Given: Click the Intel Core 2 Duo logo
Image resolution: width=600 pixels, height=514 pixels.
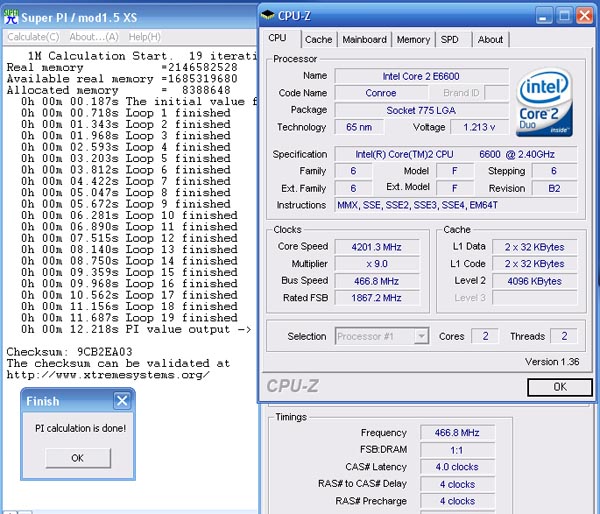Looking at the screenshot, I should [x=544, y=103].
